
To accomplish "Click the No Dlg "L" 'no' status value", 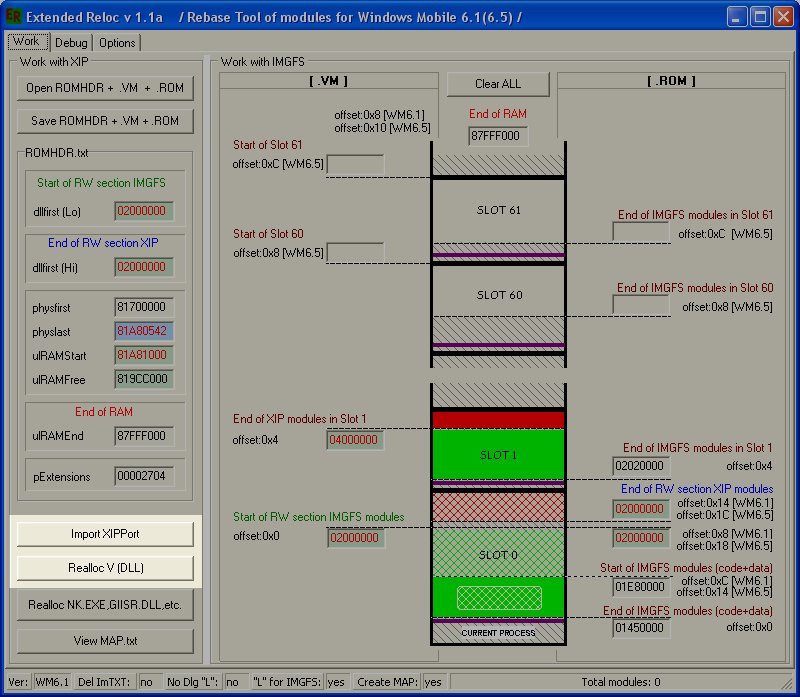I will [234, 682].
